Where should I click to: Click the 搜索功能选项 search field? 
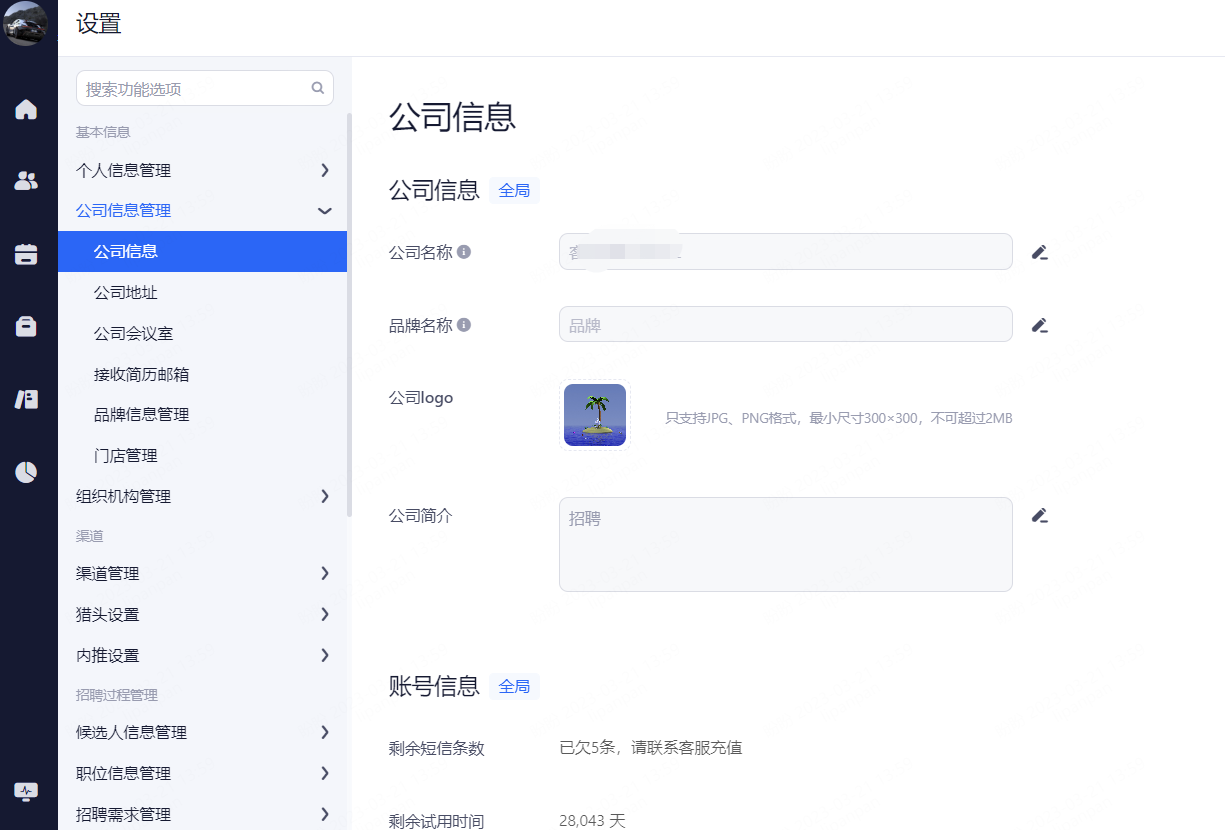(195, 89)
